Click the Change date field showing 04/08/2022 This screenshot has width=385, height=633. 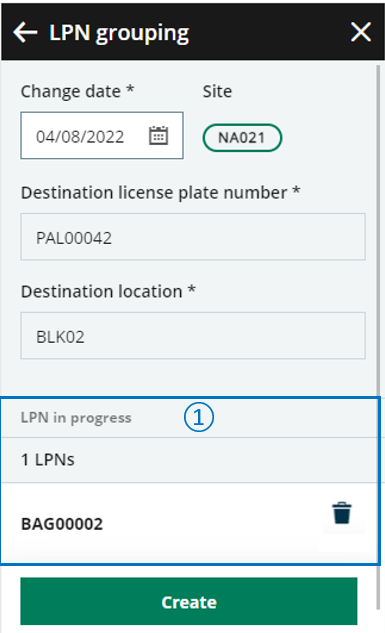click(102, 136)
